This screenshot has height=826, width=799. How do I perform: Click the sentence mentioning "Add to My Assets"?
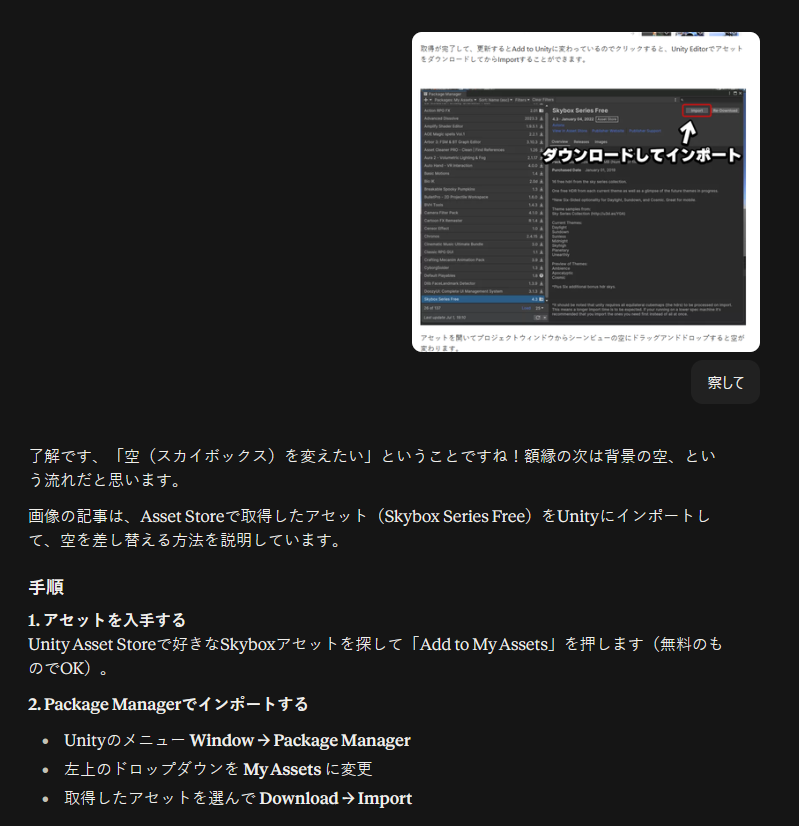pyautogui.click(x=375, y=656)
